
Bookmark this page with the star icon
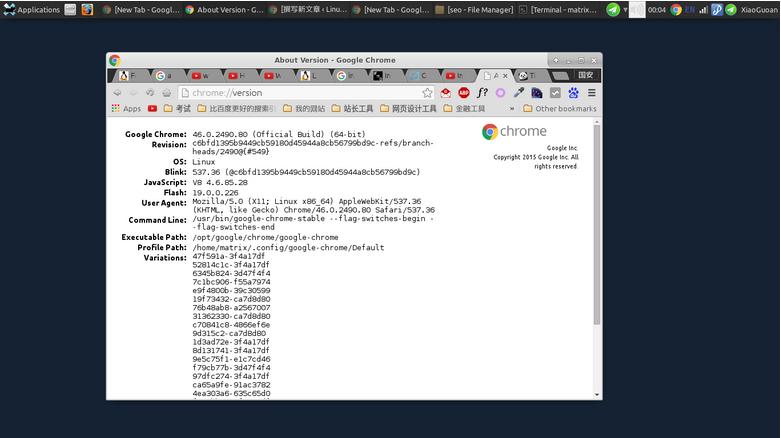[427, 93]
